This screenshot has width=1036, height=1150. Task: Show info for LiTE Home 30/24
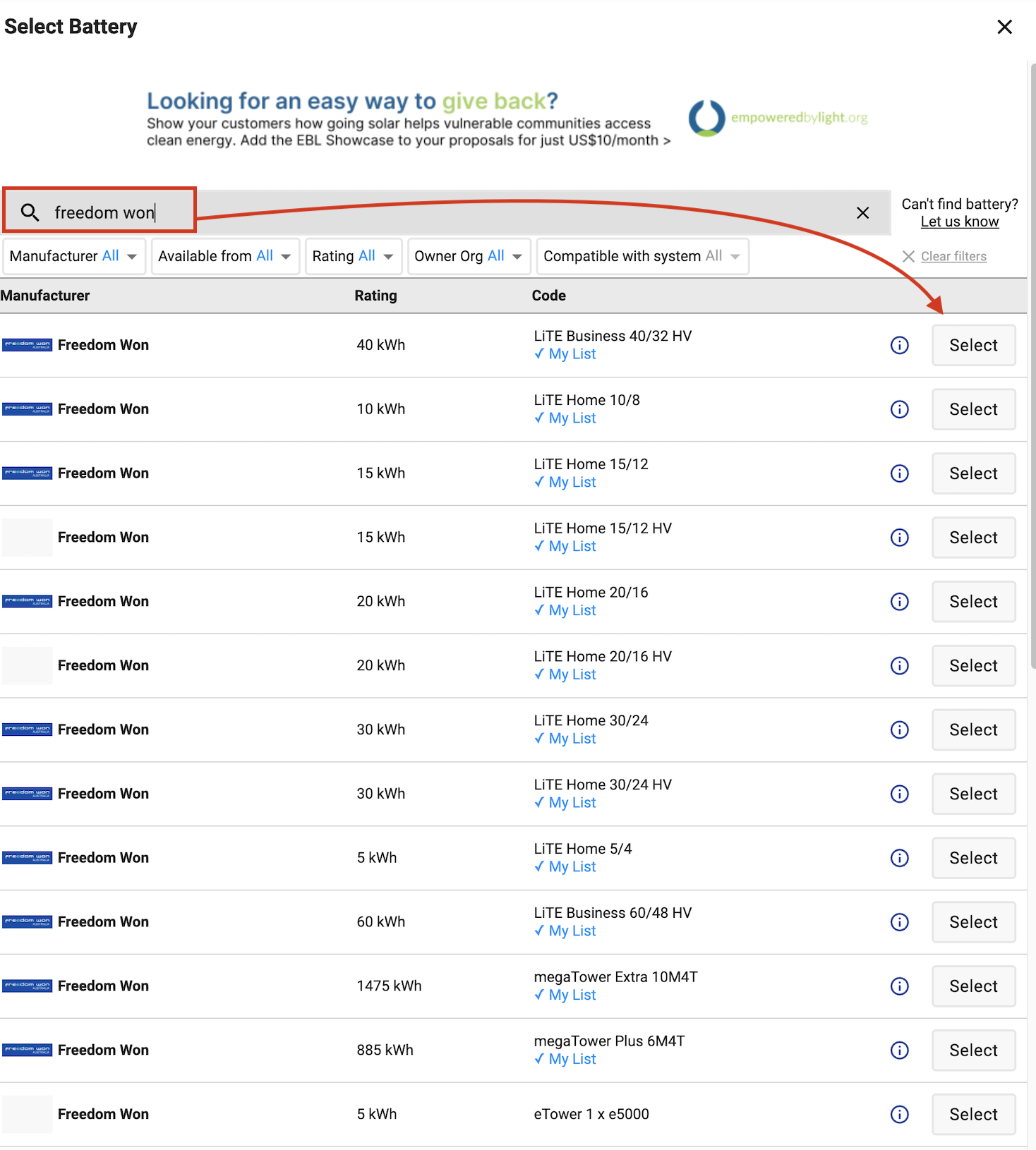point(899,730)
